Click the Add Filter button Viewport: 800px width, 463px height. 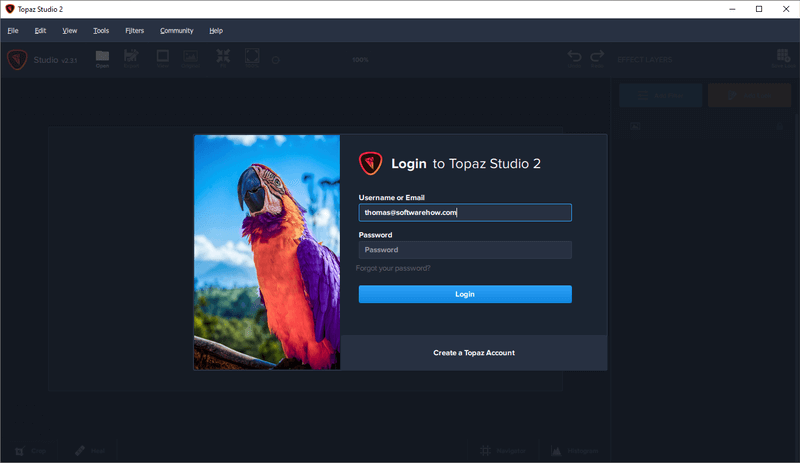pos(661,95)
